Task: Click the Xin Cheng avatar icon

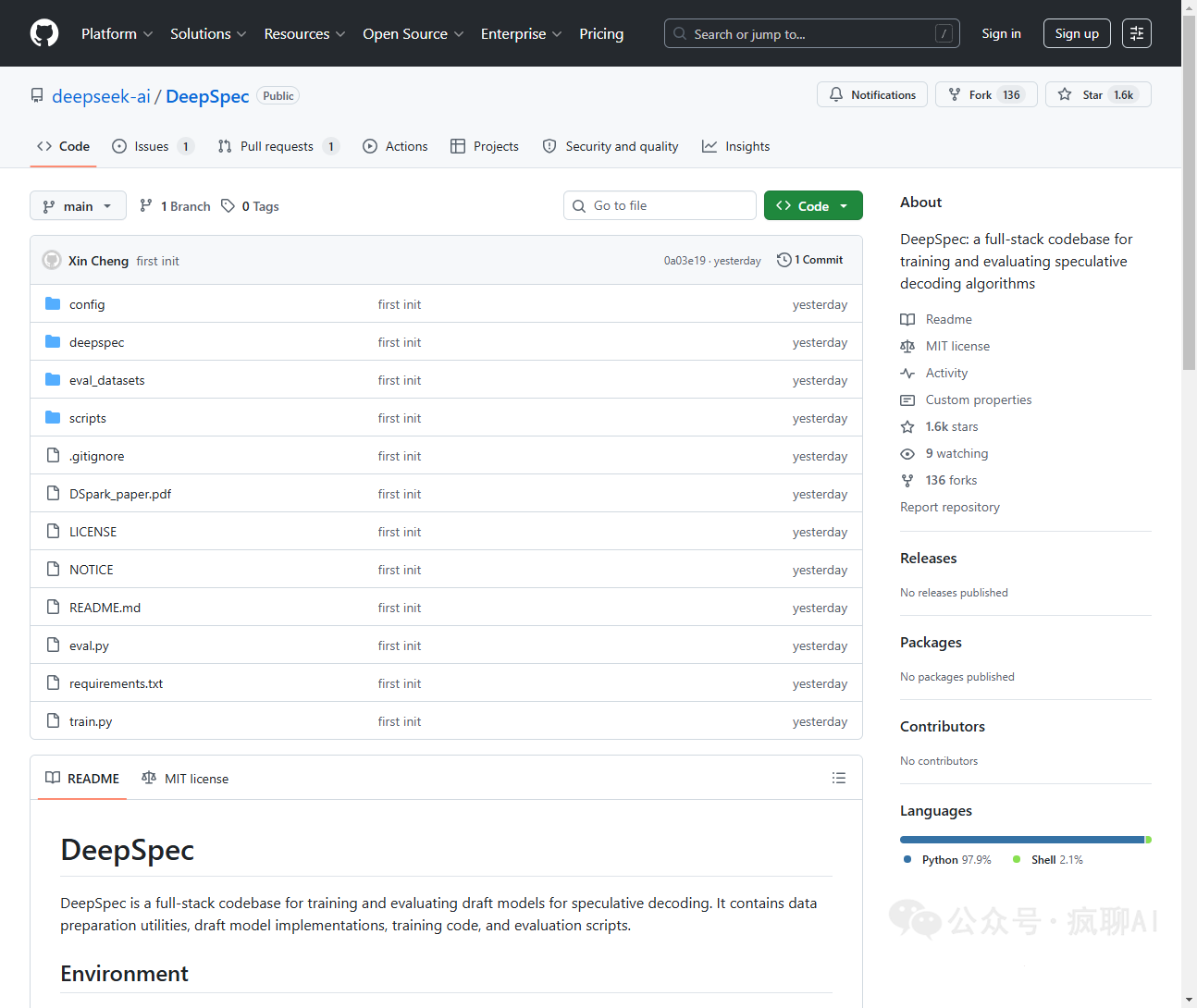Action: [x=52, y=261]
